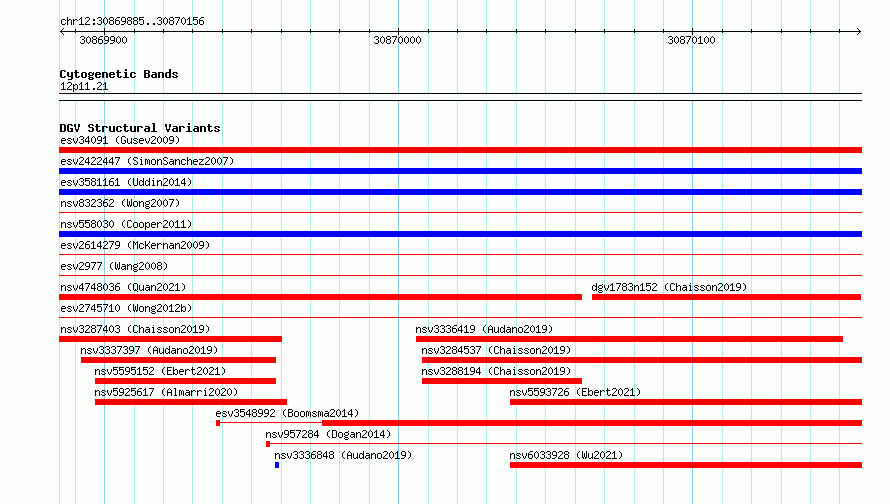The image size is (890, 504).
Task: Open the DGV Structural Variants track title
Action: [x=140, y=128]
